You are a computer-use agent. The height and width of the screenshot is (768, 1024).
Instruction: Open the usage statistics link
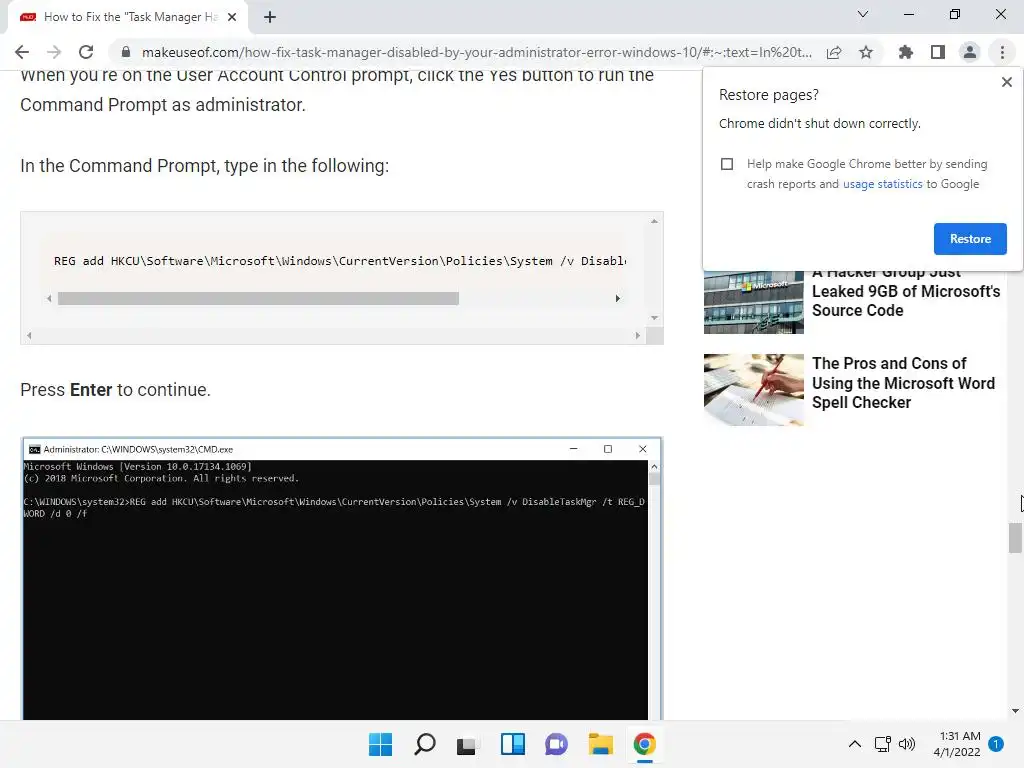click(x=882, y=184)
